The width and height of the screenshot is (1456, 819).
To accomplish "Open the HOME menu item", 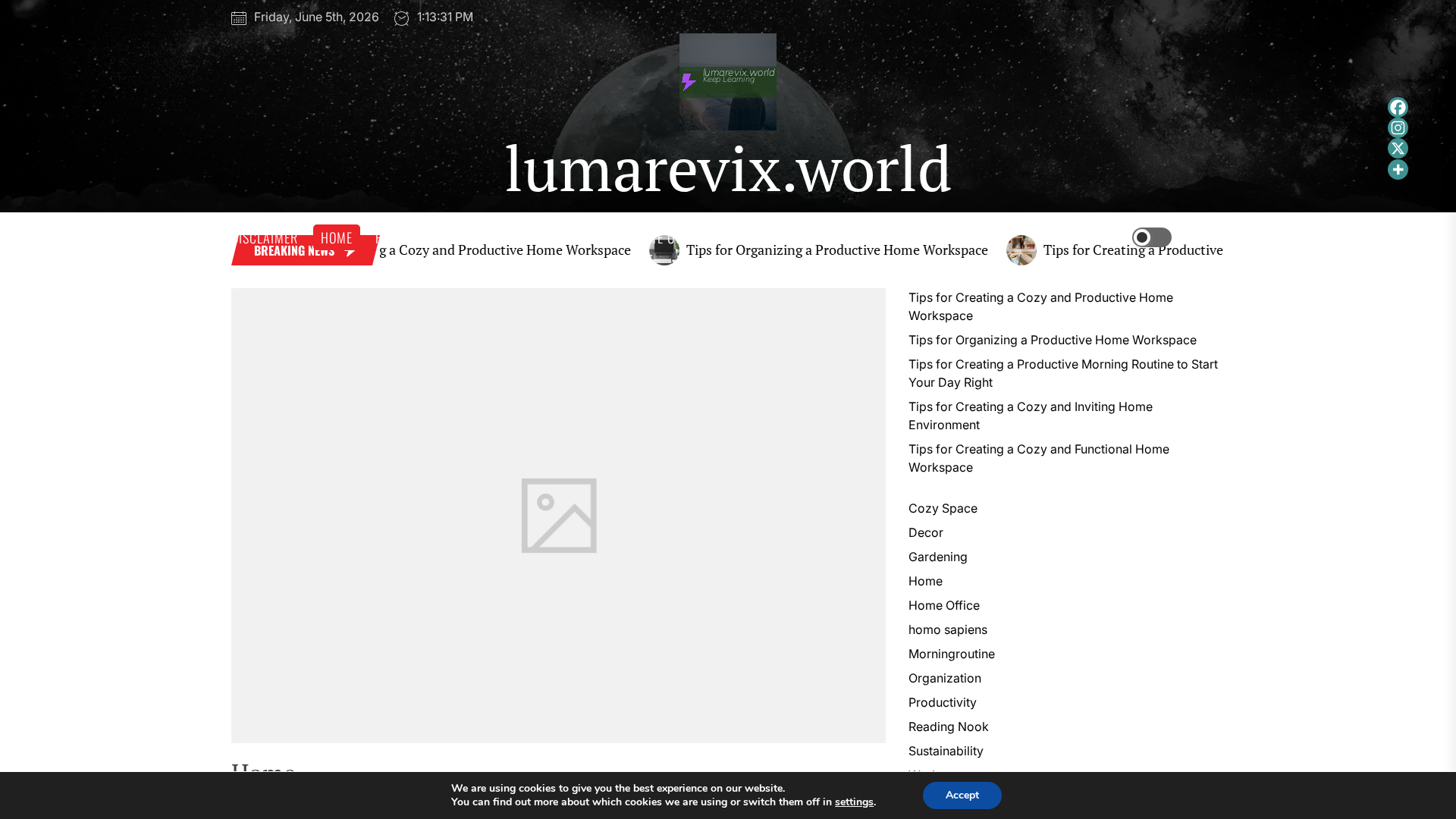I will coord(337,237).
